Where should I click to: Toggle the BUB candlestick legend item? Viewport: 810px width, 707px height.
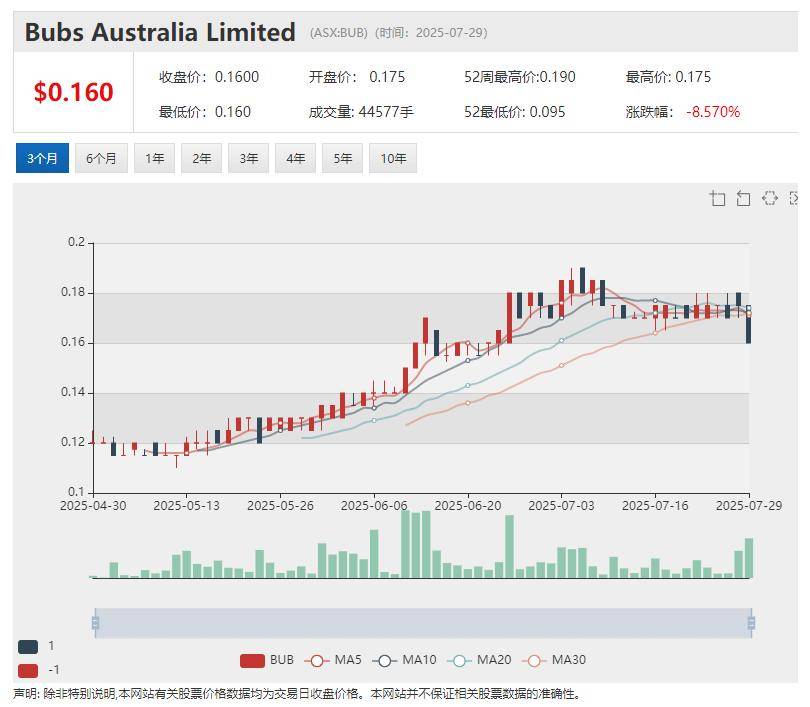coord(267,660)
